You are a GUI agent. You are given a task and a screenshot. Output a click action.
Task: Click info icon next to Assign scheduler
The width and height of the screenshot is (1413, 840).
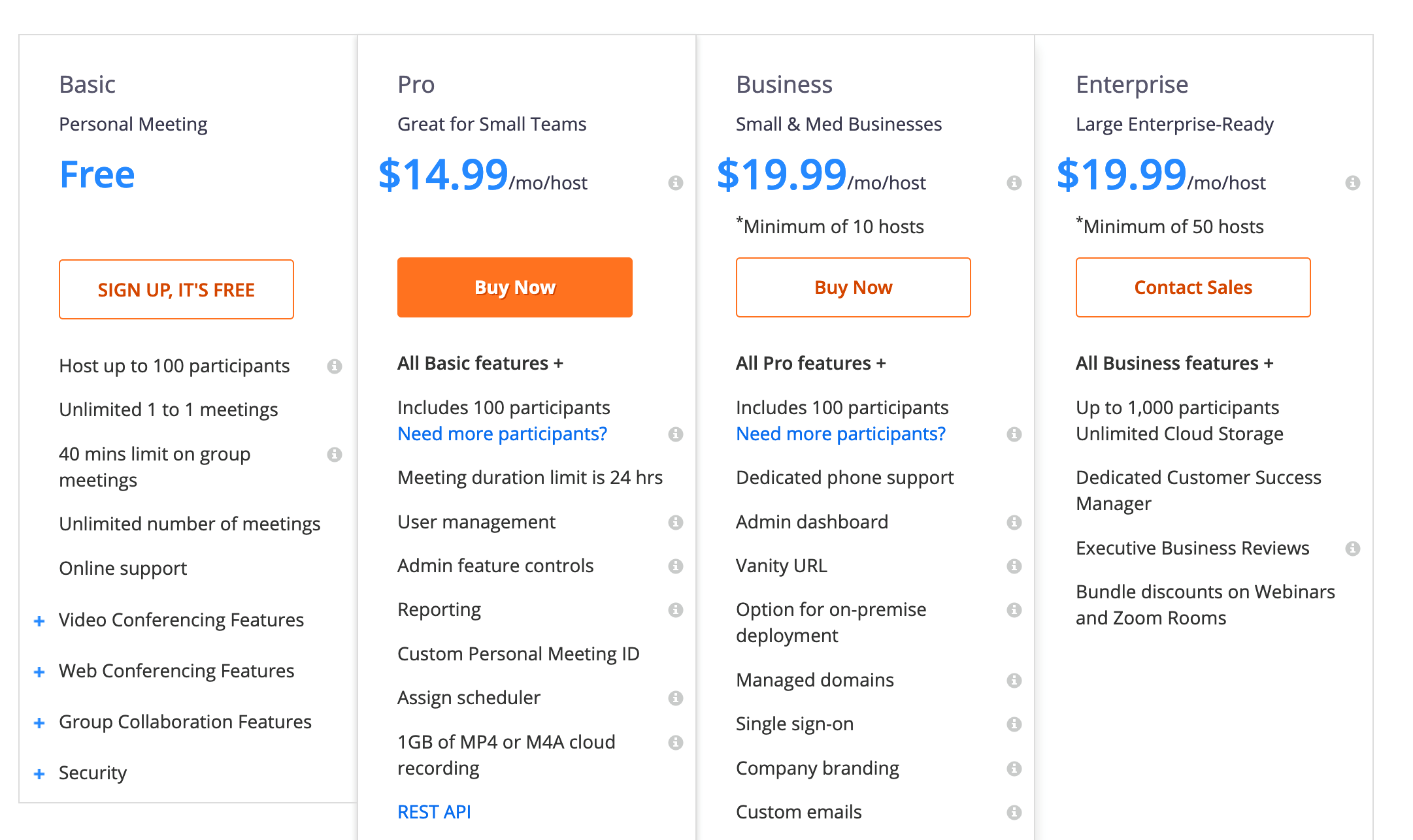676,698
